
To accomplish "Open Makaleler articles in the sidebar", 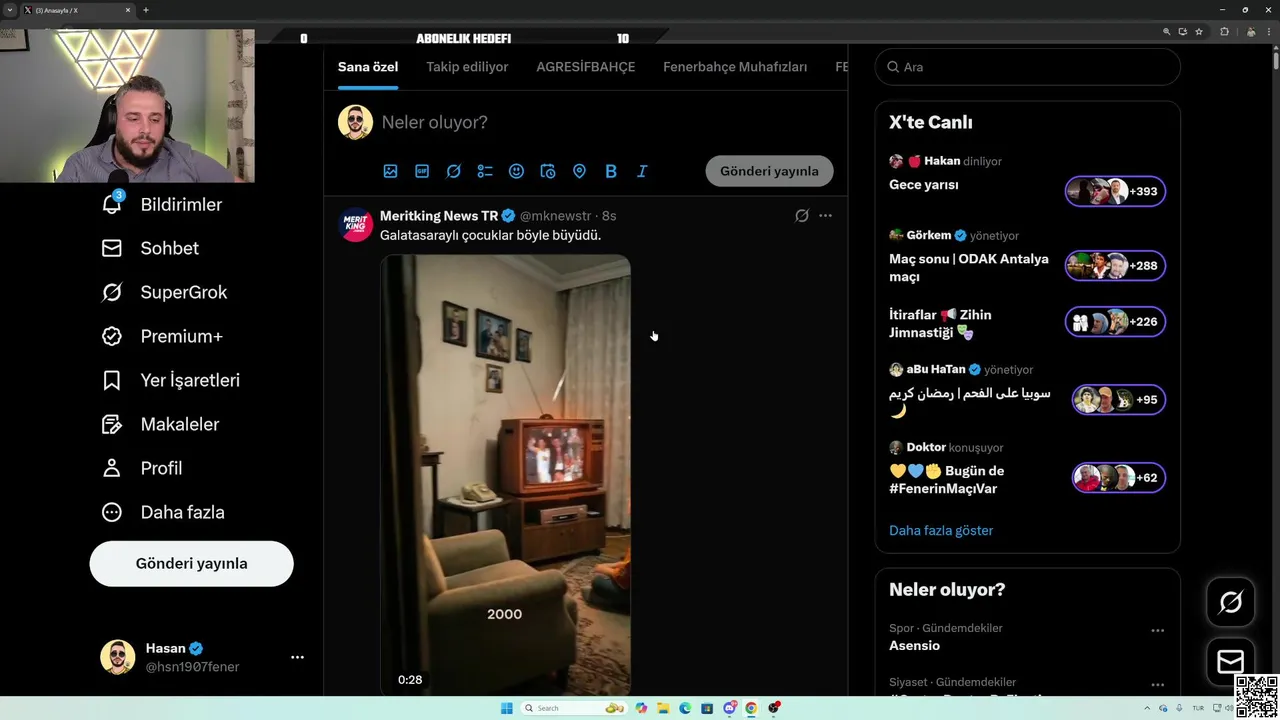I will click(160, 424).
